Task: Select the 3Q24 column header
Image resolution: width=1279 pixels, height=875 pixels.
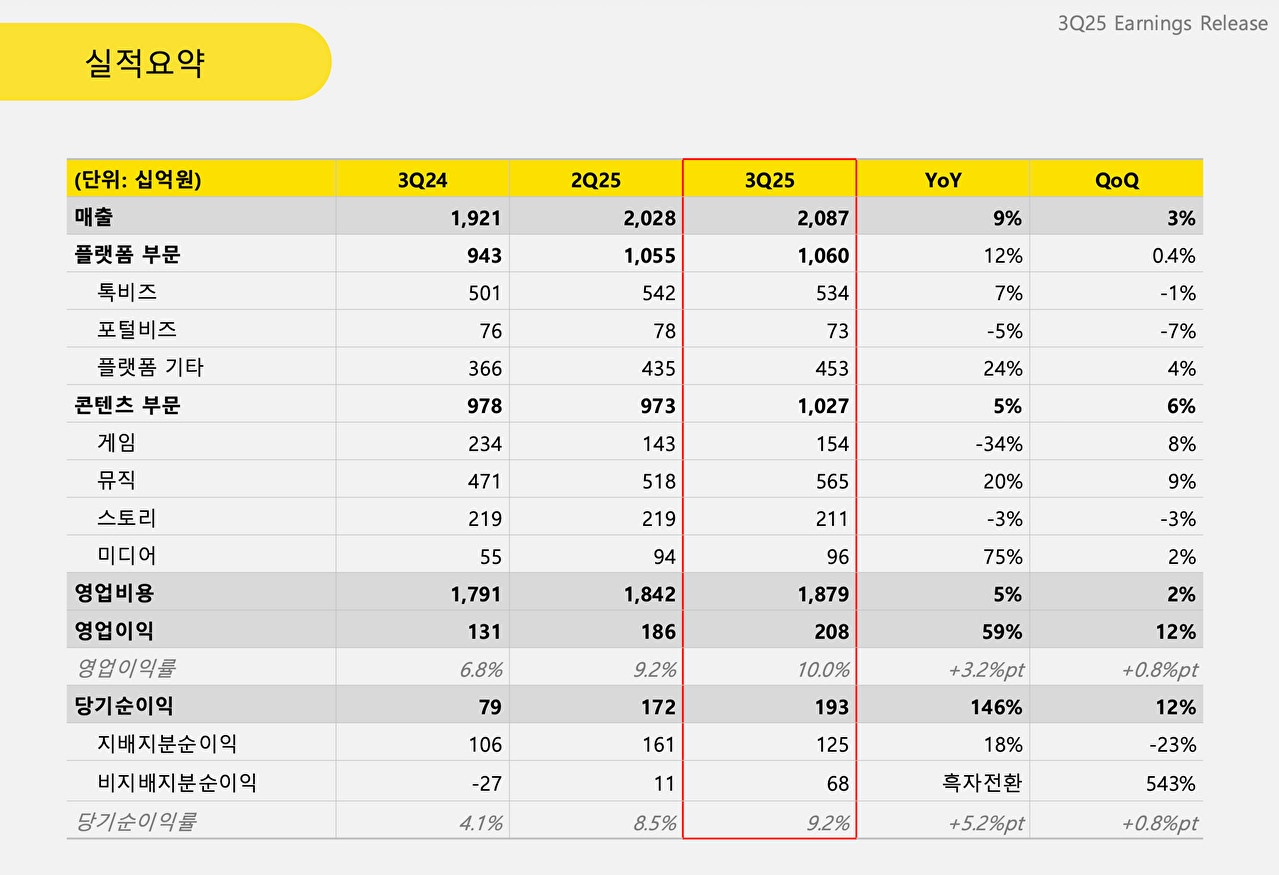Action: 422,179
